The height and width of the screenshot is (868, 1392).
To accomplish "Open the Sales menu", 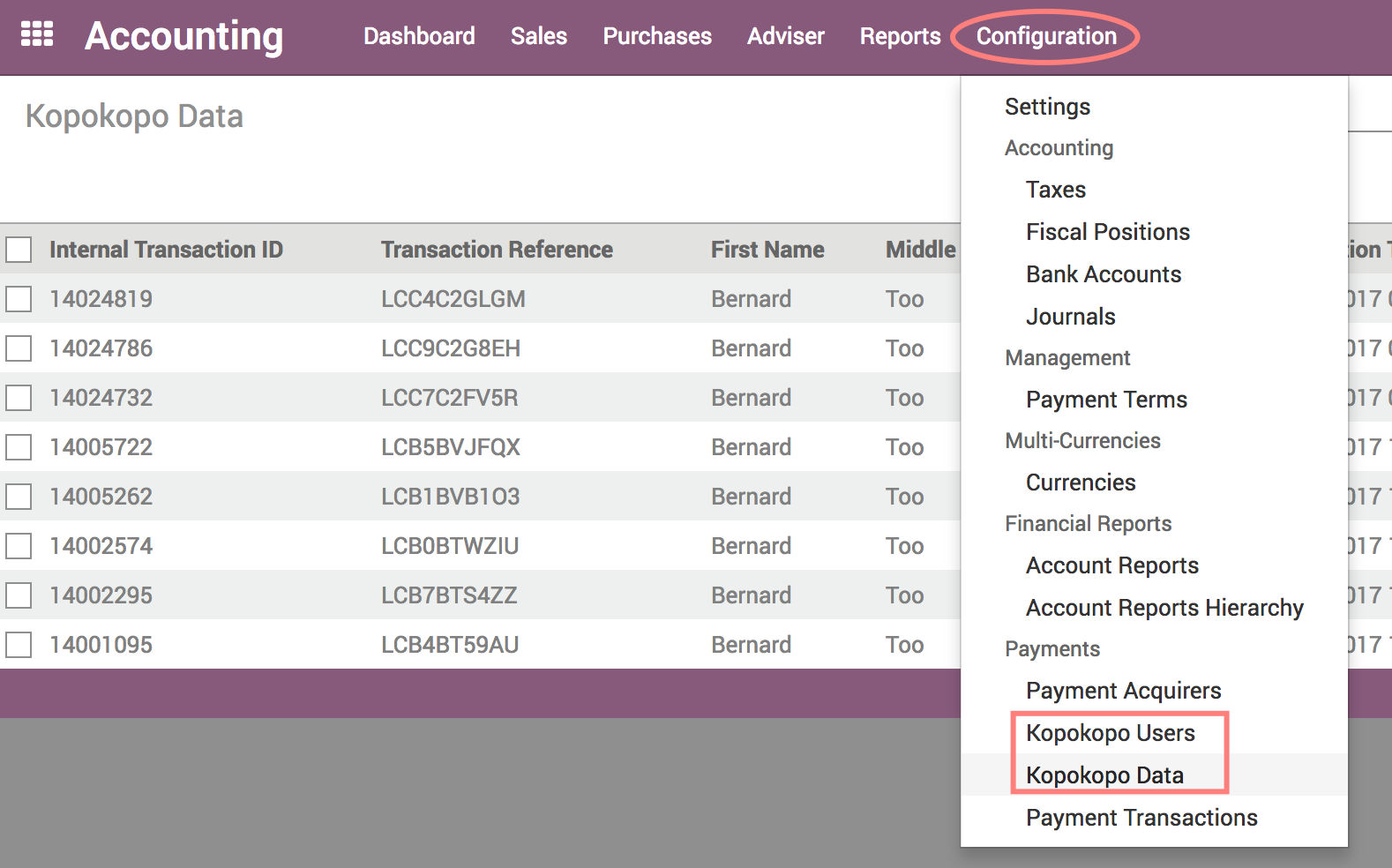I will point(539,36).
